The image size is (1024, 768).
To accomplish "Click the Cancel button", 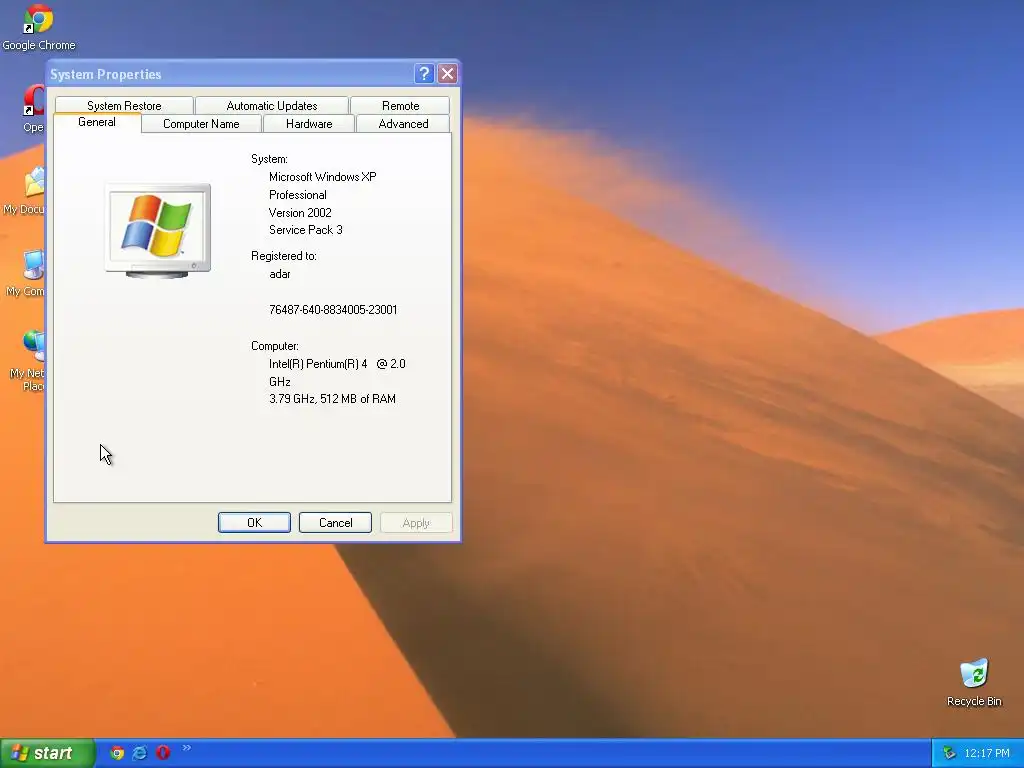I will click(x=335, y=522).
